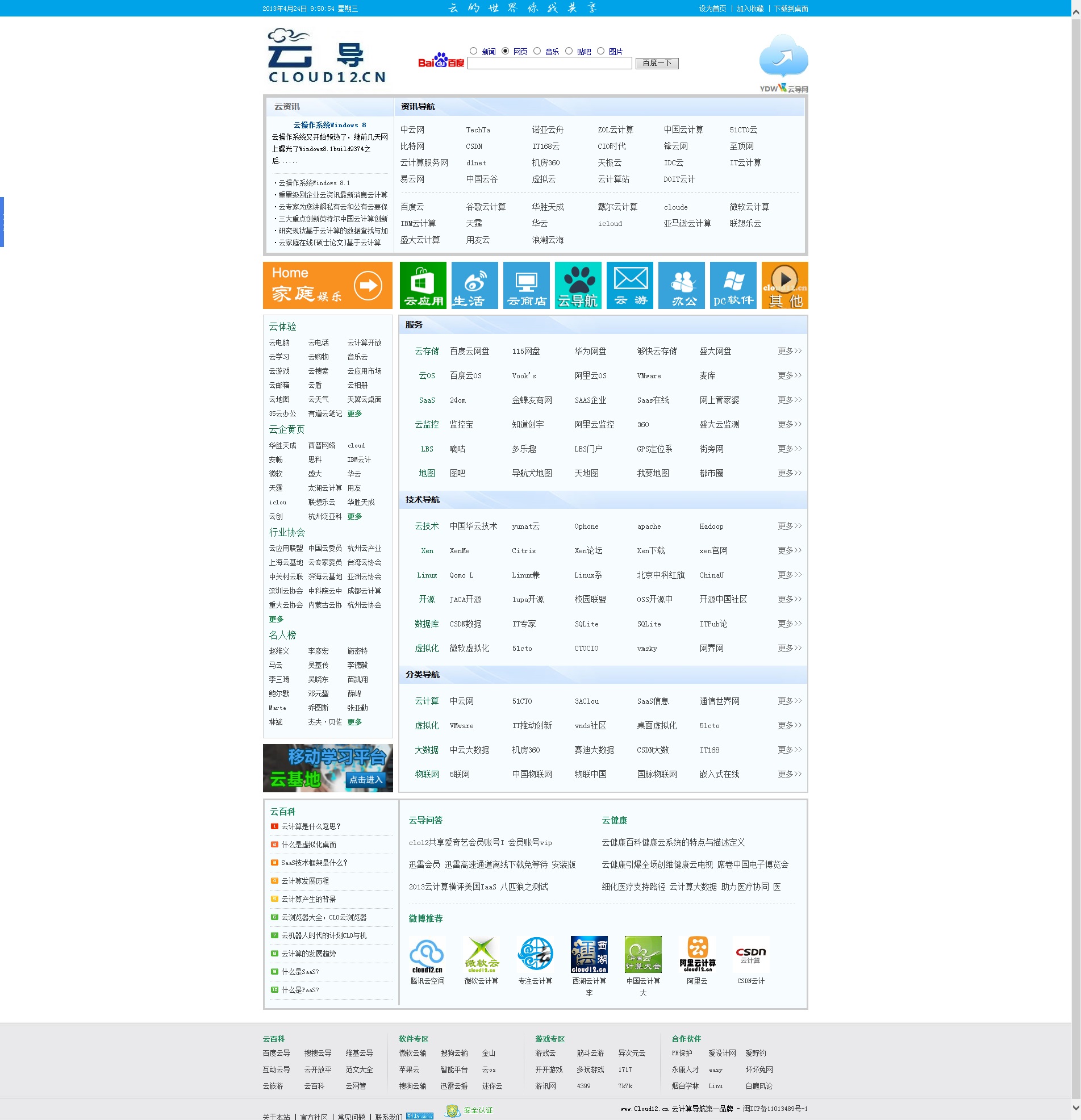This screenshot has width=1081, height=1120.
Task: Open the 其他 play-button tile
Action: (x=785, y=285)
